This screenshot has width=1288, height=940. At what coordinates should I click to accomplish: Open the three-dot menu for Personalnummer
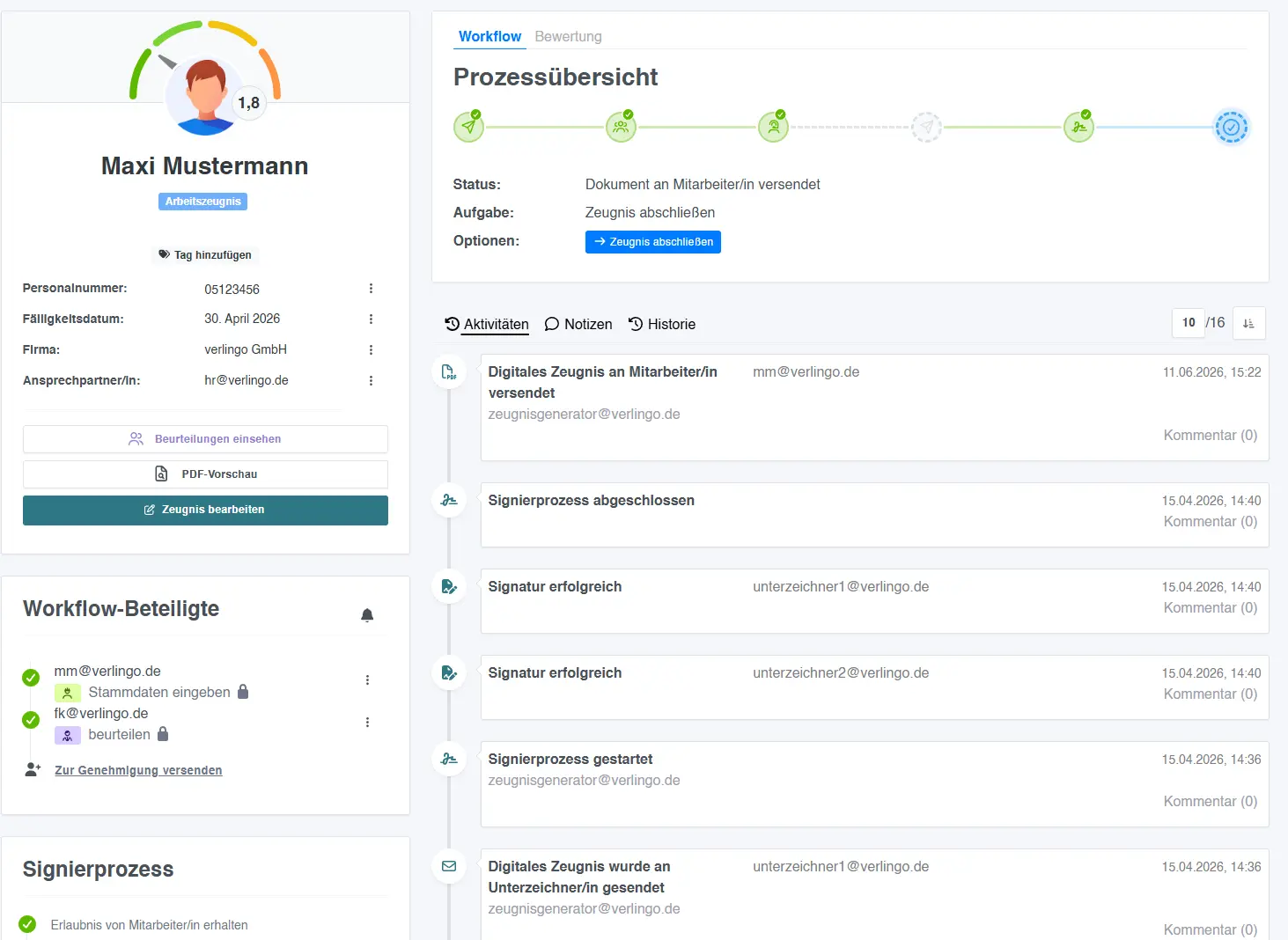coord(371,289)
